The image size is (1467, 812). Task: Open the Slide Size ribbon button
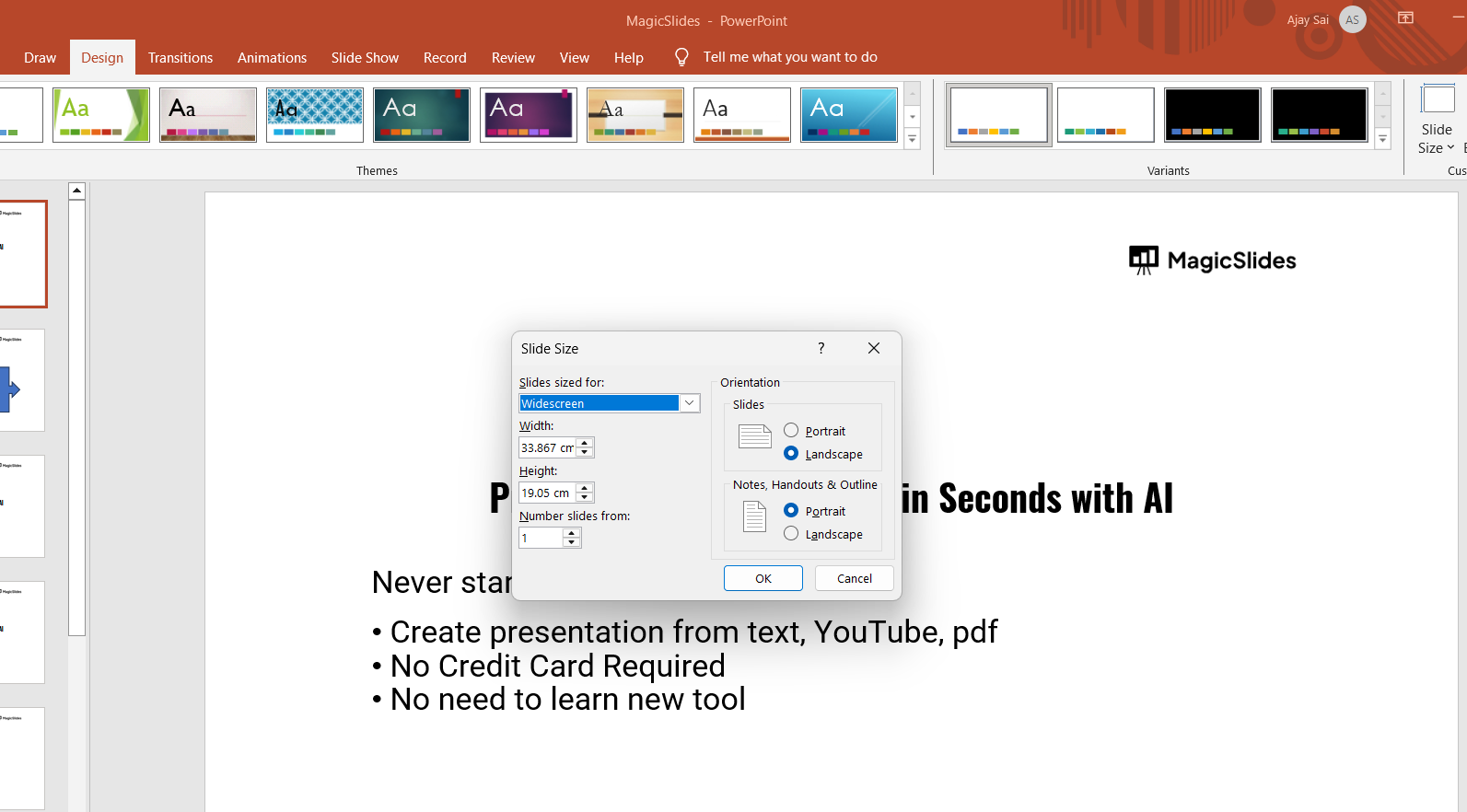1437,120
